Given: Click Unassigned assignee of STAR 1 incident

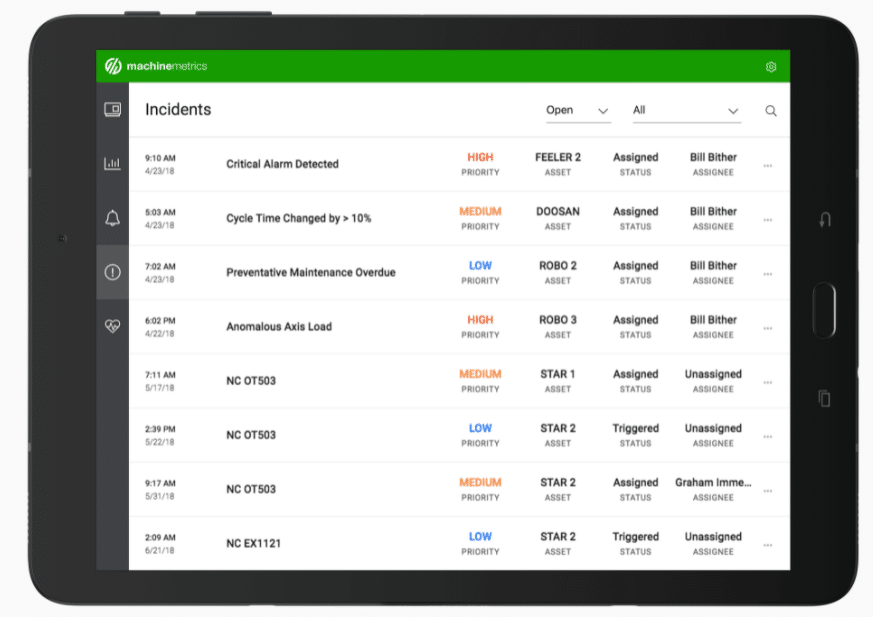Looking at the screenshot, I should [713, 374].
